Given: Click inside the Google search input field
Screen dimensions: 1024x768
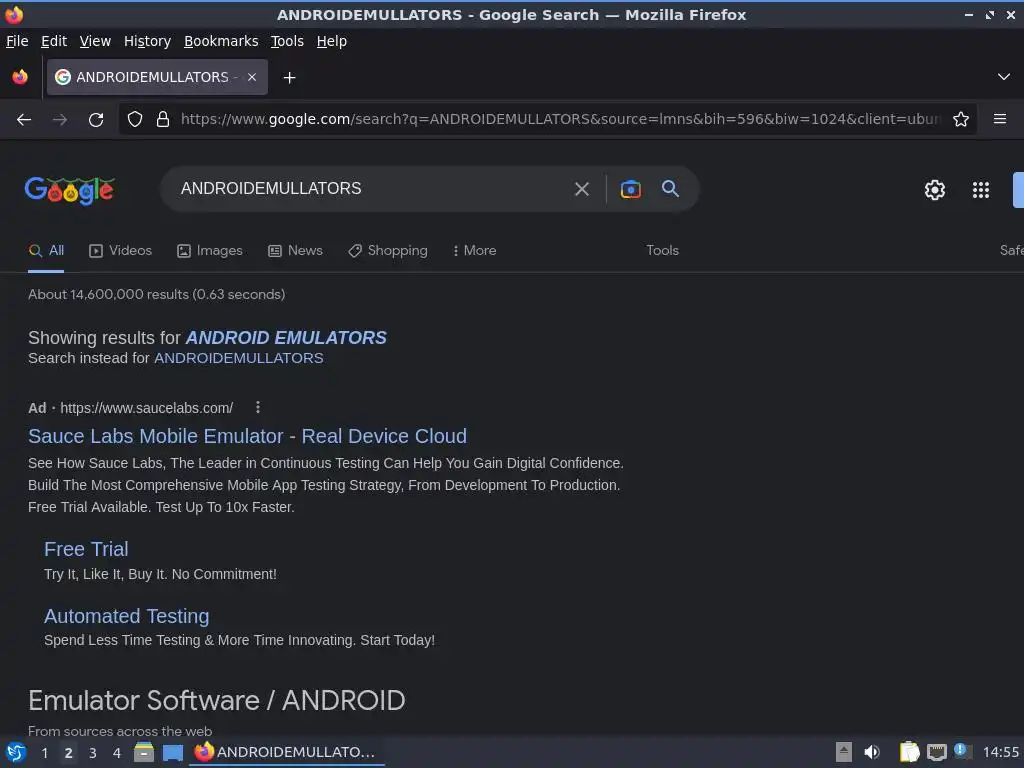Looking at the screenshot, I should 366,189.
